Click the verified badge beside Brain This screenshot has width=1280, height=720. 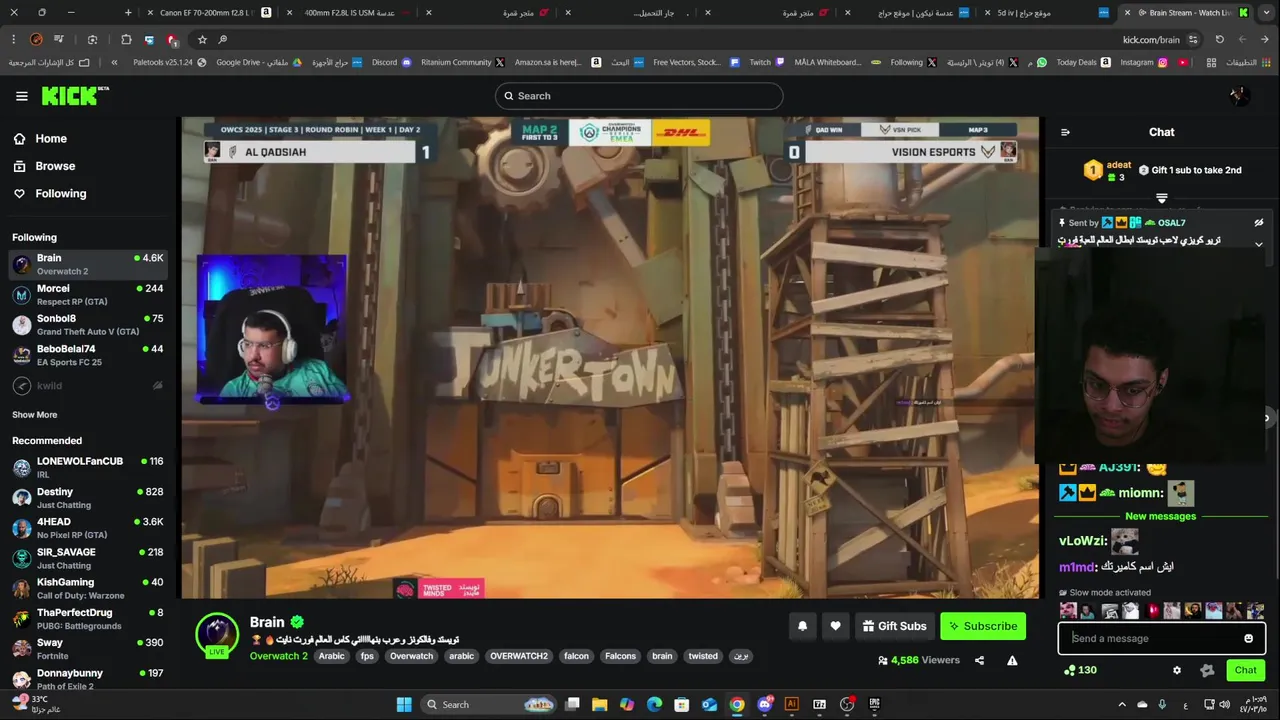coord(297,622)
